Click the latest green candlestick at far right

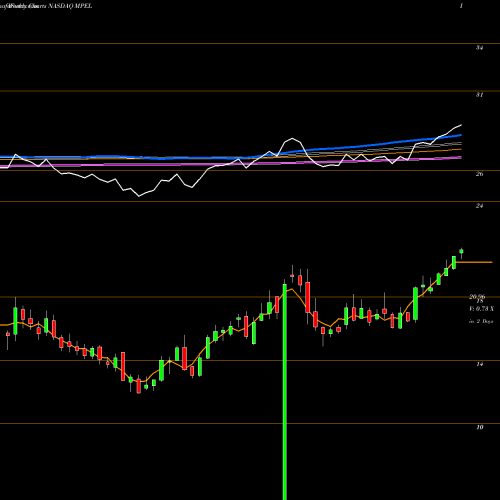click(x=462, y=251)
